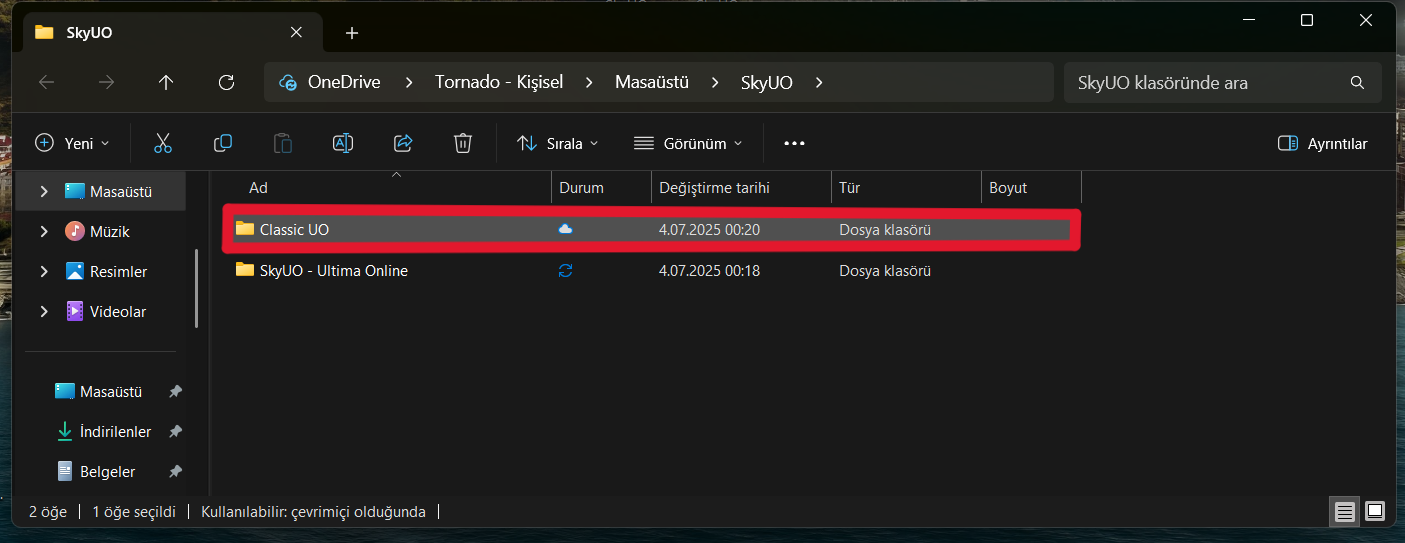Click the 4.07.2025 00:20 date cell
1405x543 pixels.
click(709, 229)
